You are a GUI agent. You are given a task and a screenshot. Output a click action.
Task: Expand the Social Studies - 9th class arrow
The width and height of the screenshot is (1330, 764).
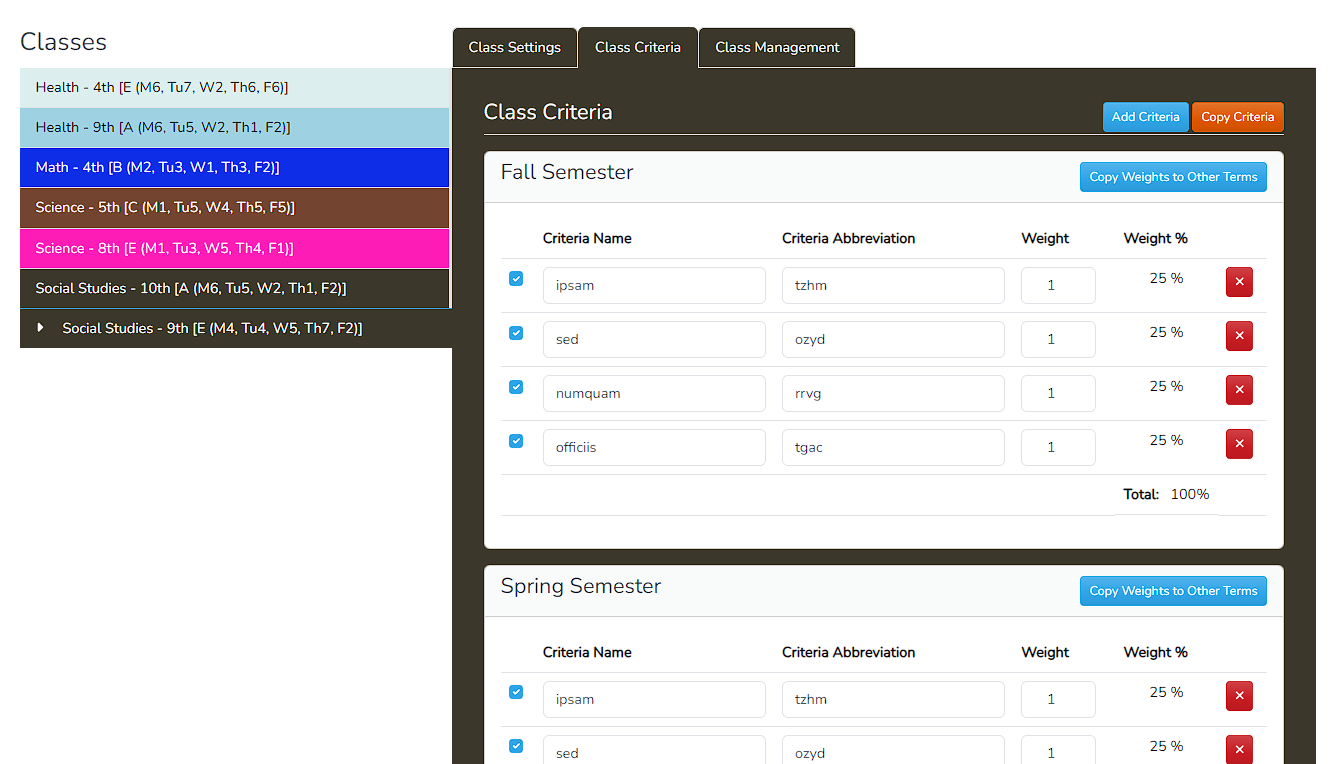point(41,328)
